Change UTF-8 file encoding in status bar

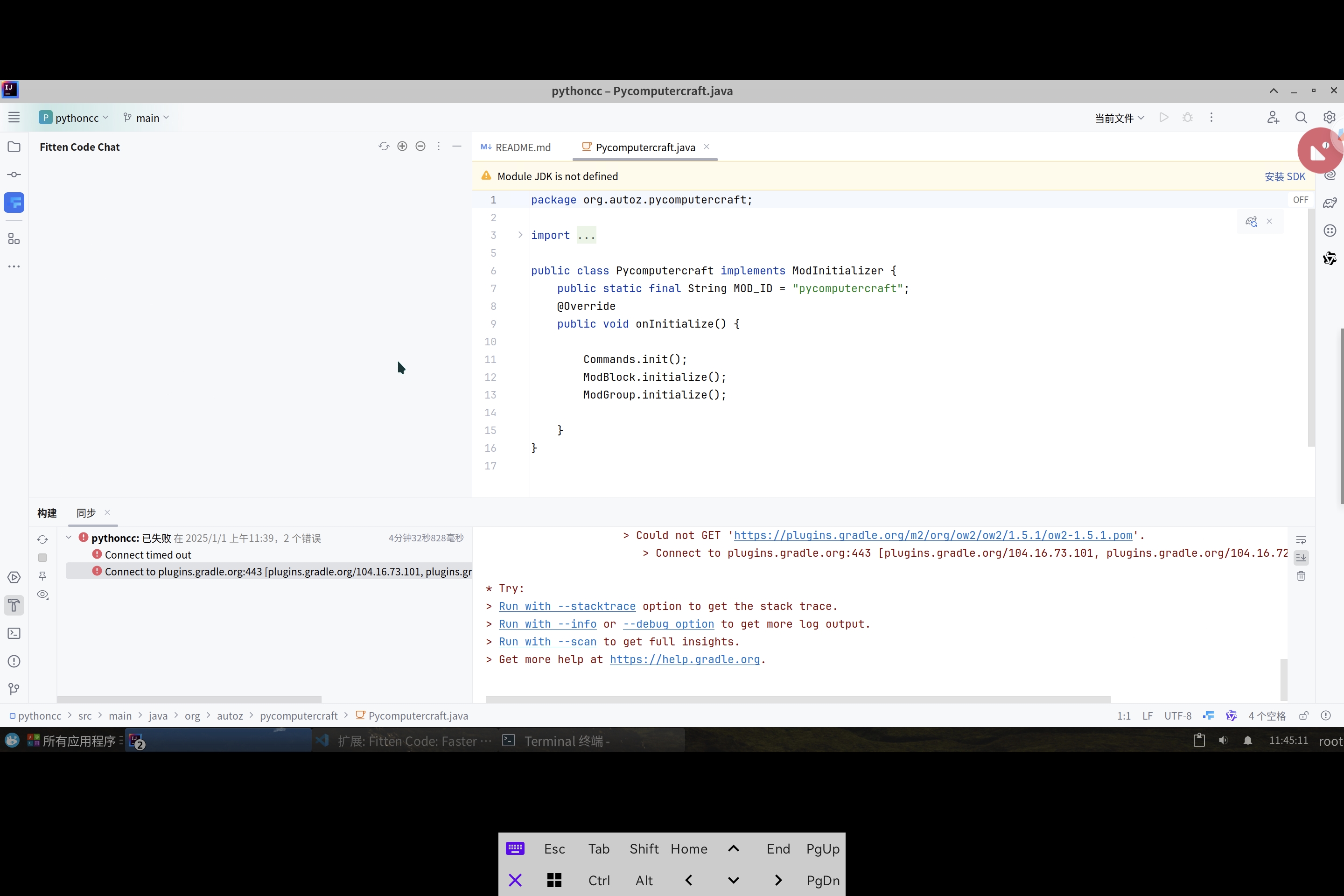(x=1178, y=716)
